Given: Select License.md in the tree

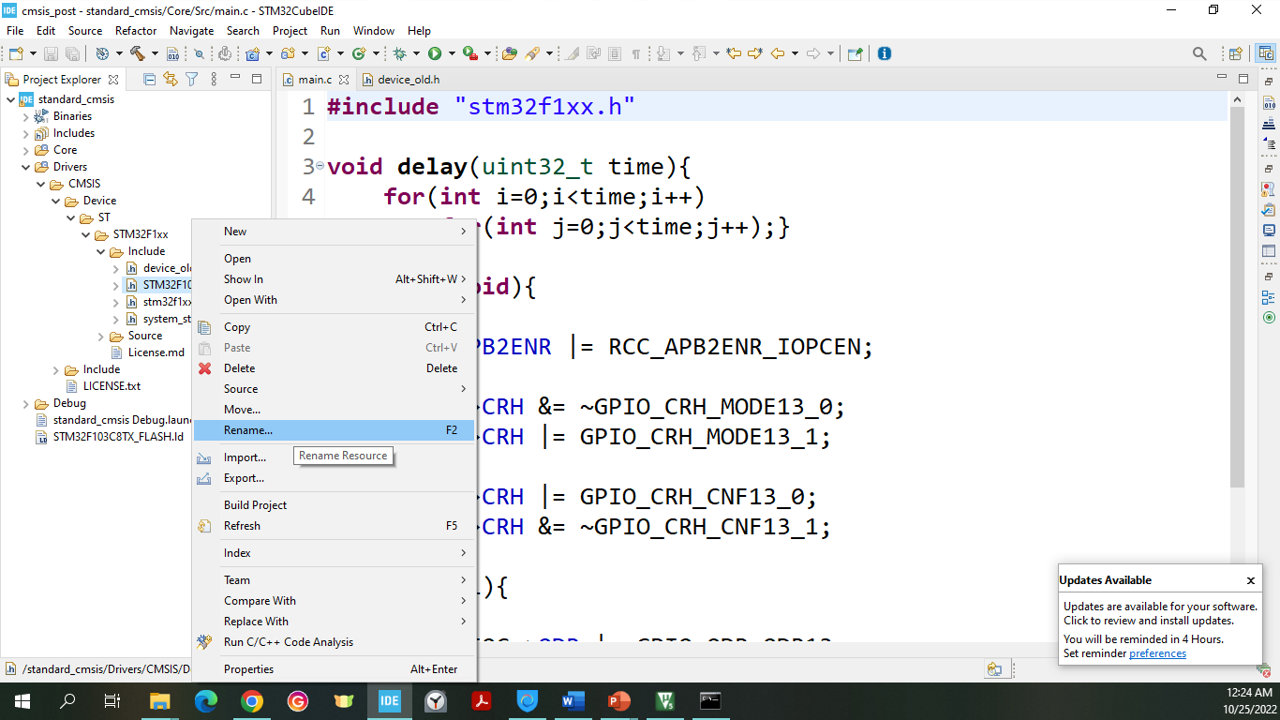Looking at the screenshot, I should pyautogui.click(x=147, y=352).
